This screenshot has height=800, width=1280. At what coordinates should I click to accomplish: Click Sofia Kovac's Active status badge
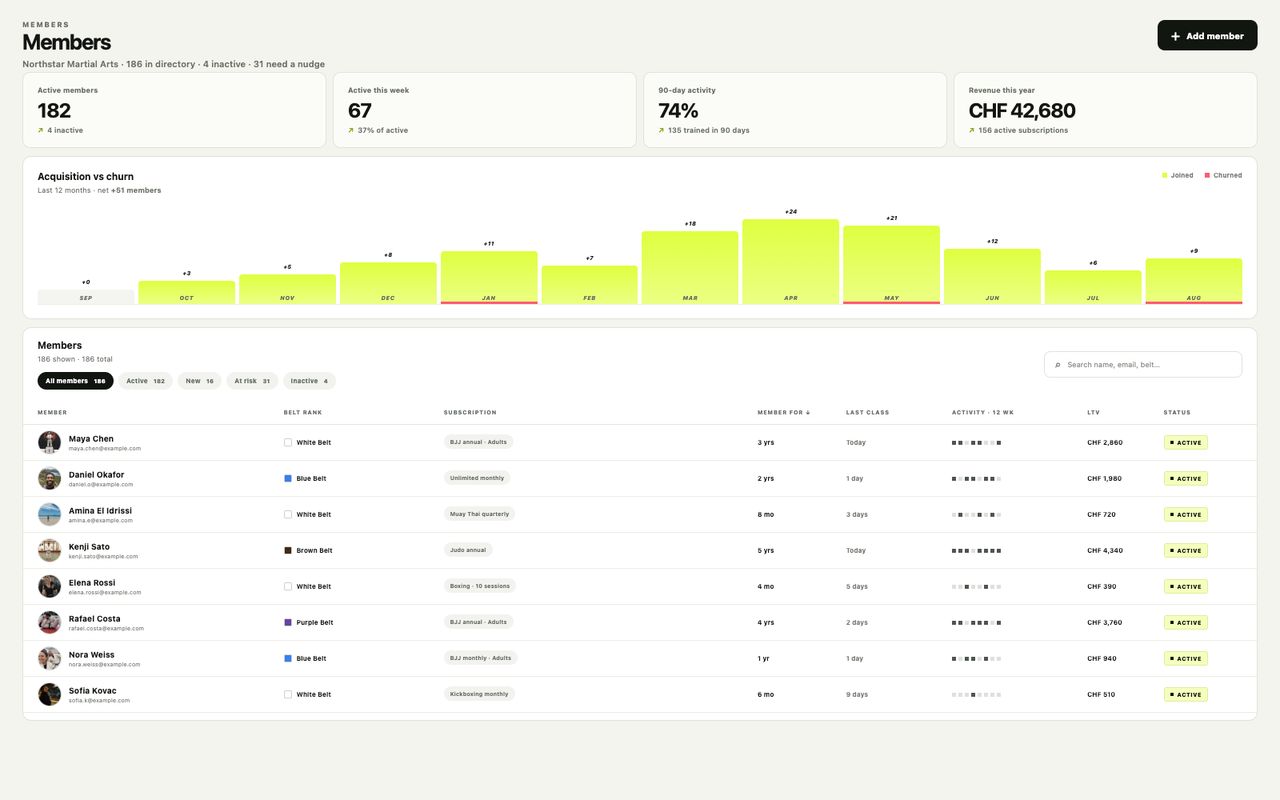(x=1186, y=694)
